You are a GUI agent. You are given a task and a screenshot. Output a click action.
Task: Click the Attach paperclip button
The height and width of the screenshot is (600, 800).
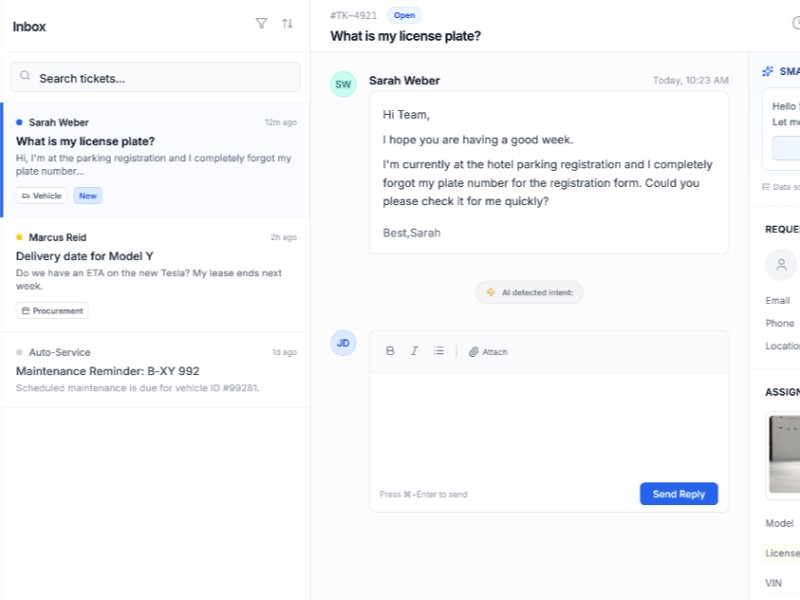pyautogui.click(x=488, y=352)
